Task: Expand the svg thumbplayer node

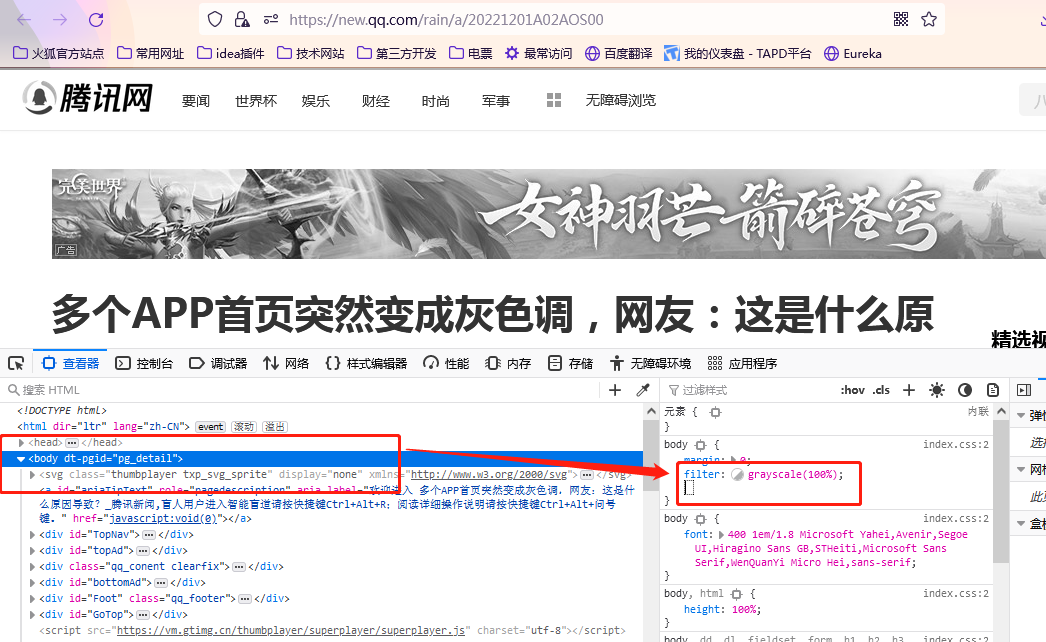Action: [32, 474]
